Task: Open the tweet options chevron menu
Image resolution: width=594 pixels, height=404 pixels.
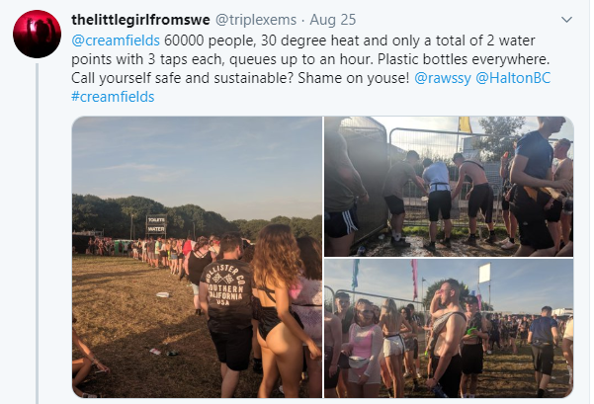Action: (566, 20)
